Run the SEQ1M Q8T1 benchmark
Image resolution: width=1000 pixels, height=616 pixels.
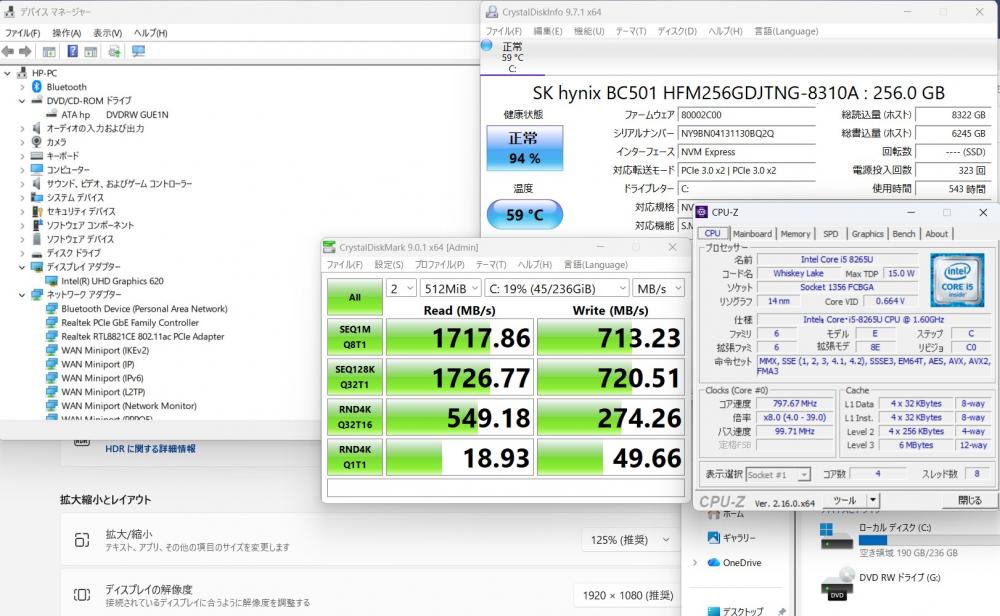355,337
